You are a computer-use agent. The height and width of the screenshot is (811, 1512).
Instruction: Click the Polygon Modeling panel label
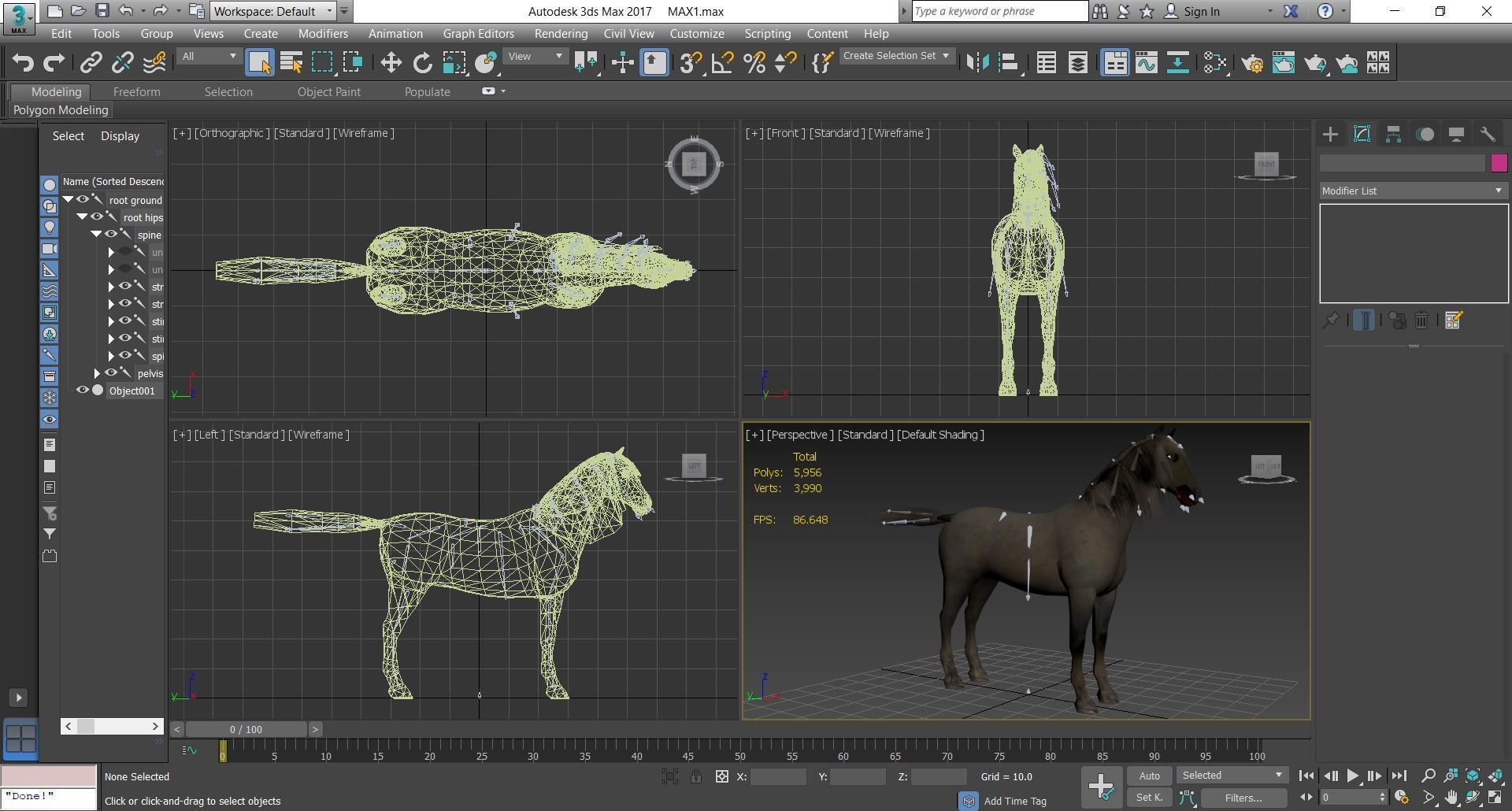[x=61, y=110]
